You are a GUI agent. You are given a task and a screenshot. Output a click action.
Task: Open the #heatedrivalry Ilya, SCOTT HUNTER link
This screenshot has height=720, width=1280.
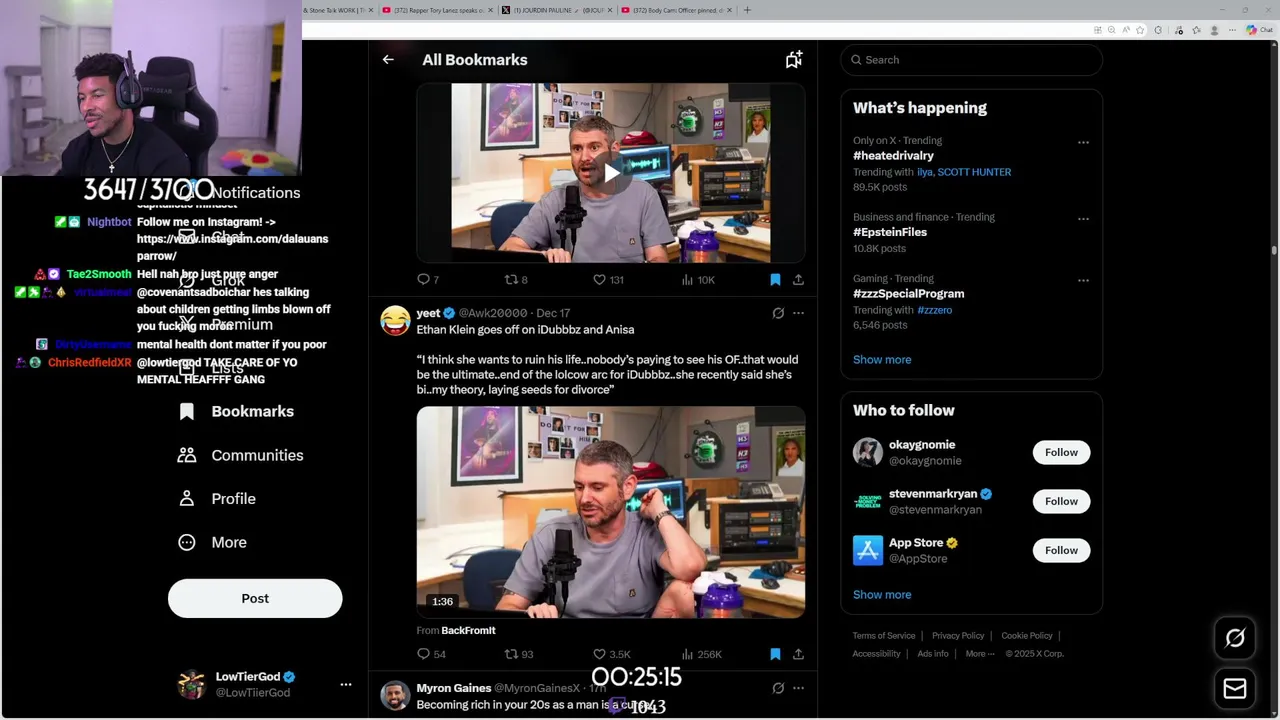[964, 172]
